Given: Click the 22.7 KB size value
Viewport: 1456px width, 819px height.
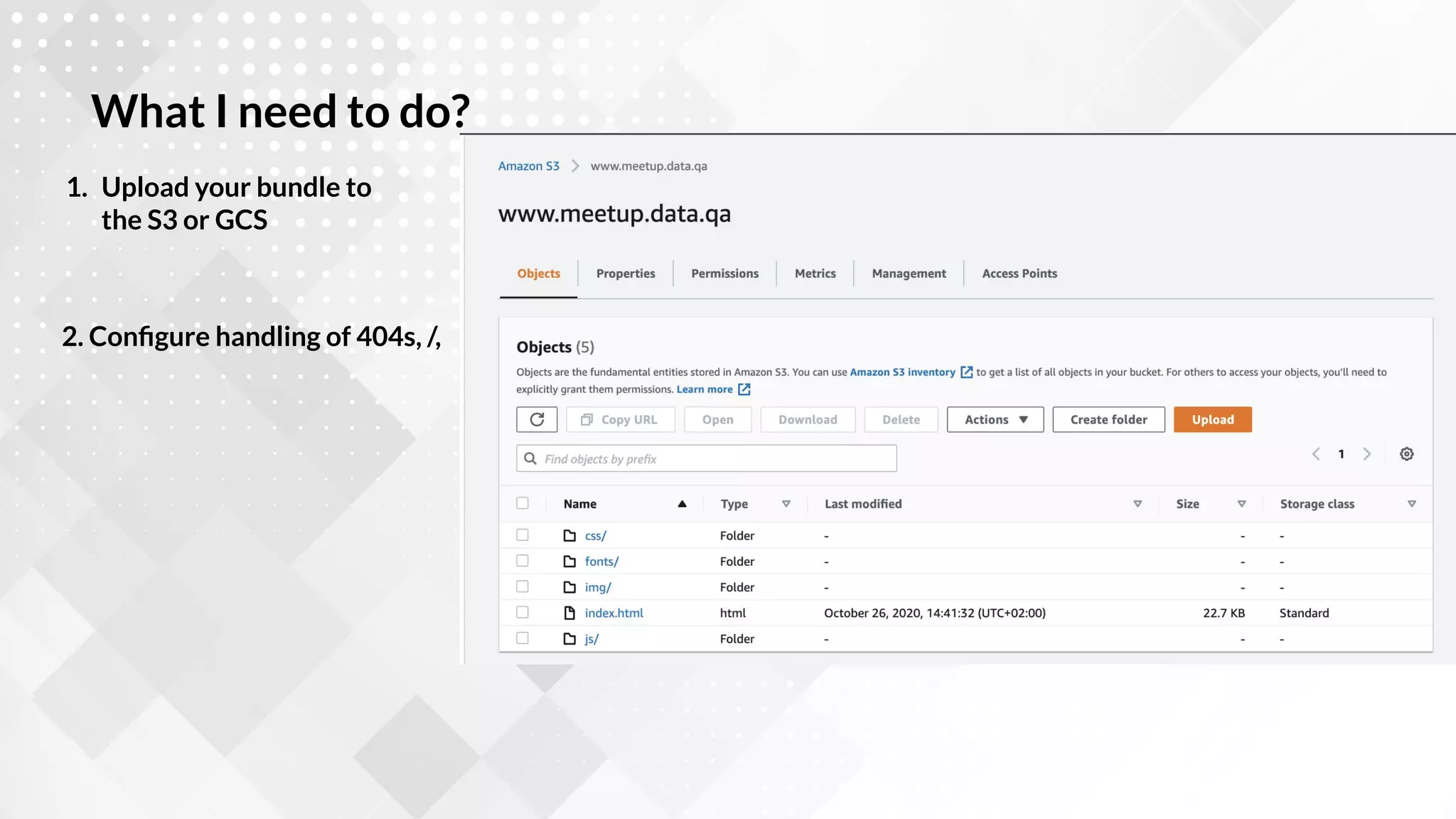Looking at the screenshot, I should click(x=1224, y=613).
